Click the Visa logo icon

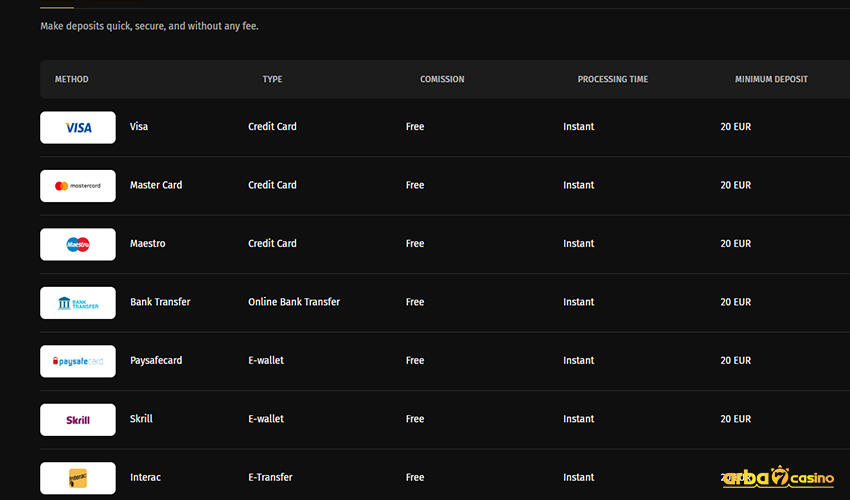tap(78, 127)
